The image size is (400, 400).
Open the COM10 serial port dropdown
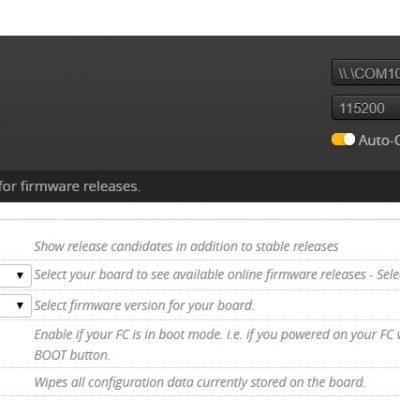coord(366,72)
